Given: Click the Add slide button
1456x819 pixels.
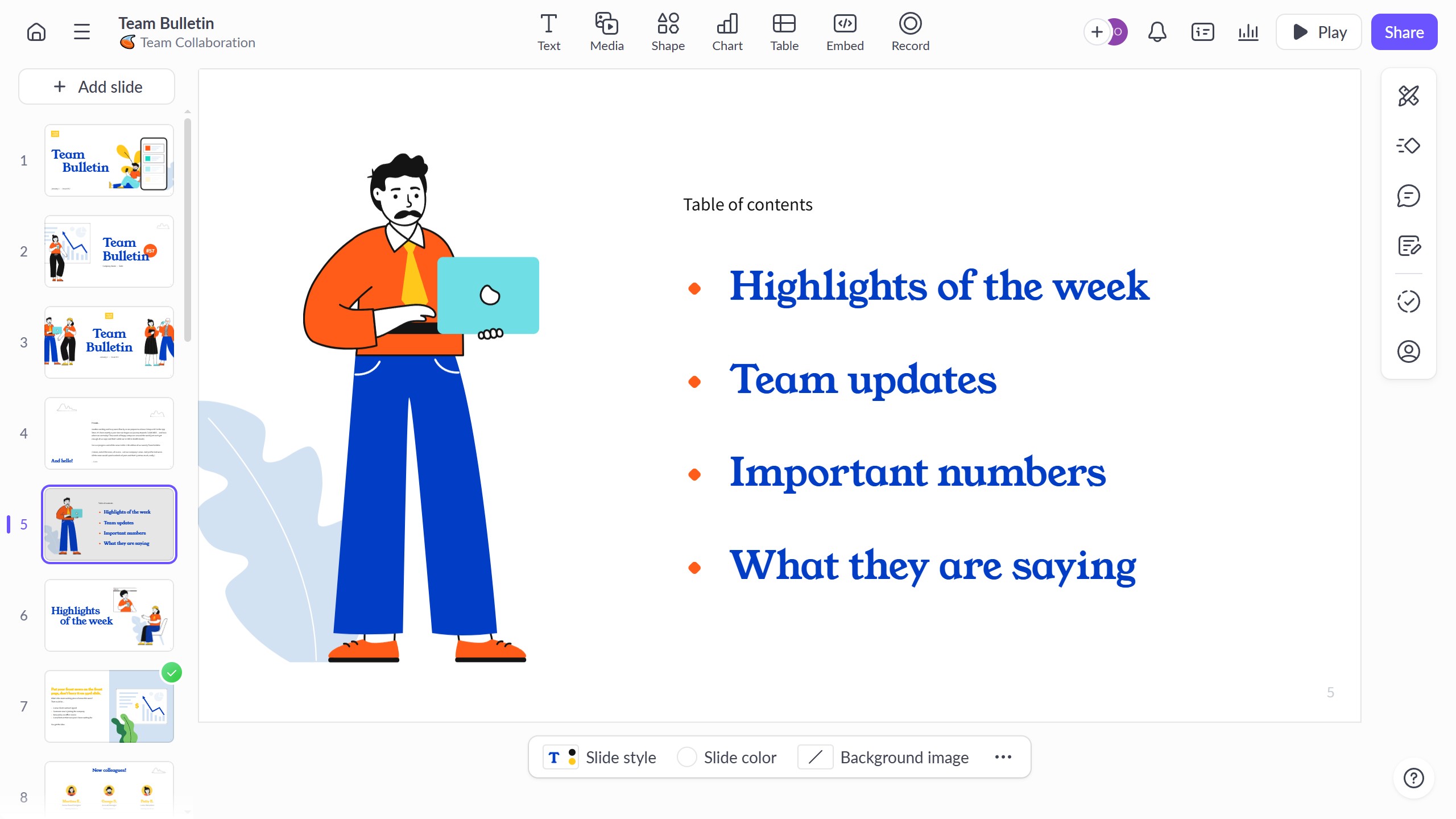Looking at the screenshot, I should pos(97,87).
